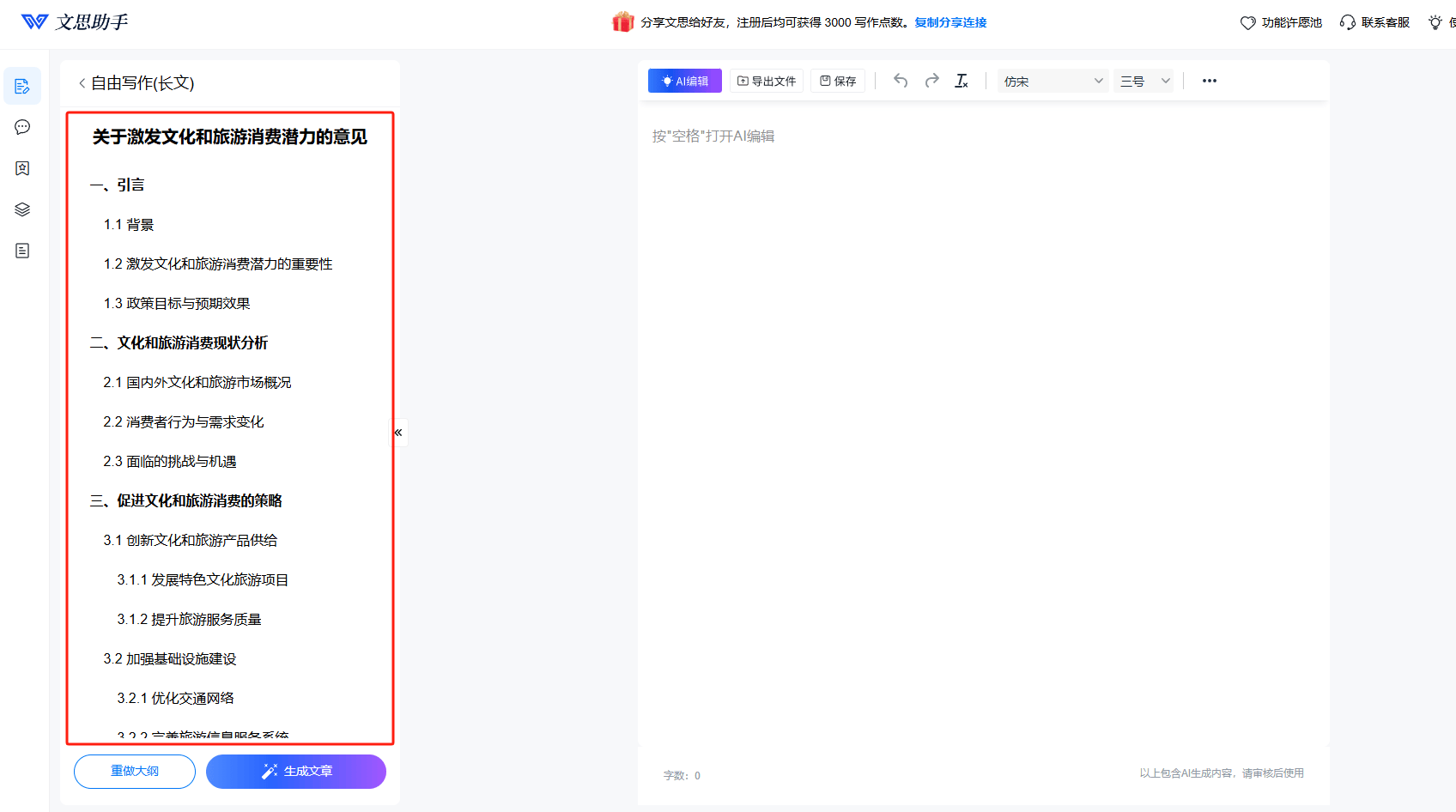Open the chat bubble icon in the sidebar
The width and height of the screenshot is (1456, 812).
click(x=22, y=127)
